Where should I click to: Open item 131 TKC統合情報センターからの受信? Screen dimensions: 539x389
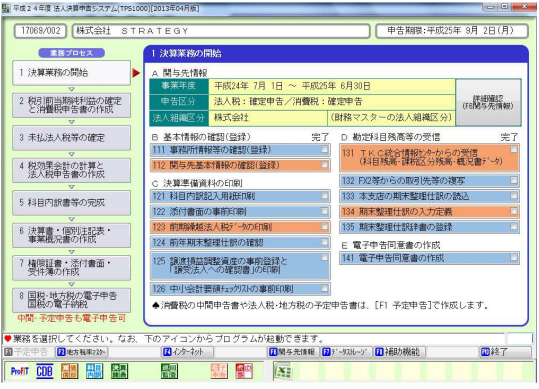point(429,158)
